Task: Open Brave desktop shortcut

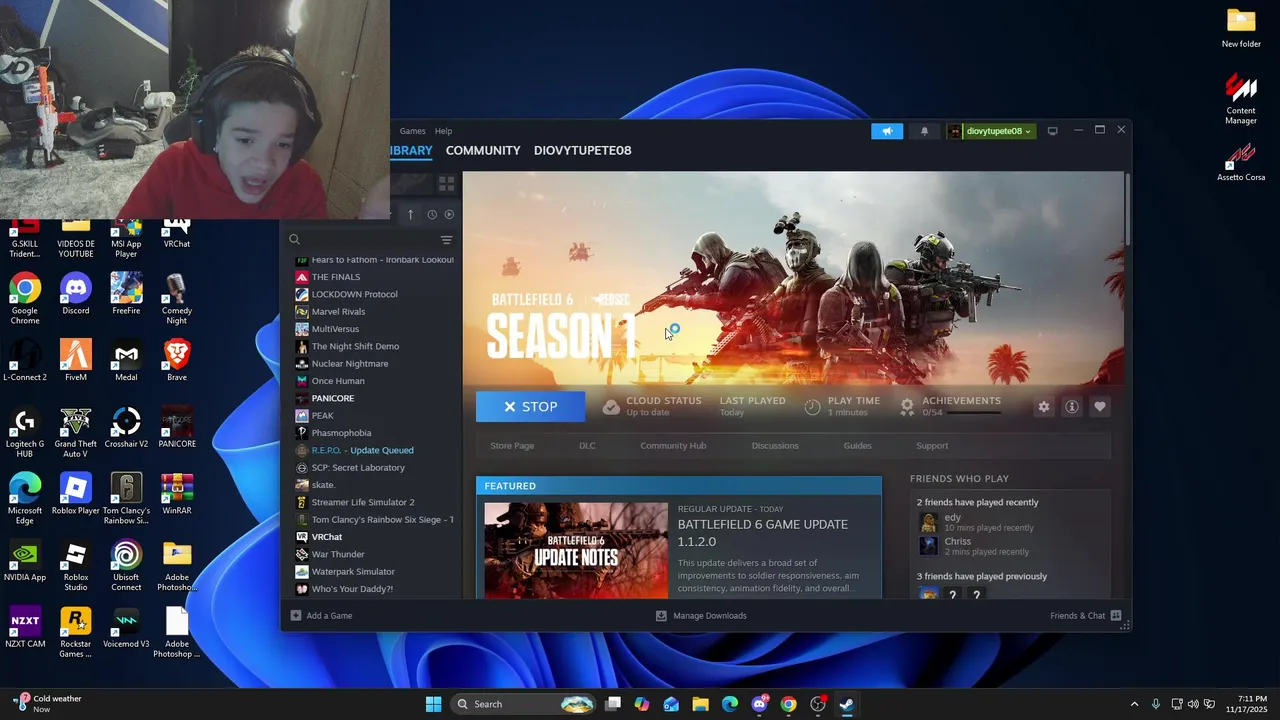Action: pyautogui.click(x=177, y=361)
